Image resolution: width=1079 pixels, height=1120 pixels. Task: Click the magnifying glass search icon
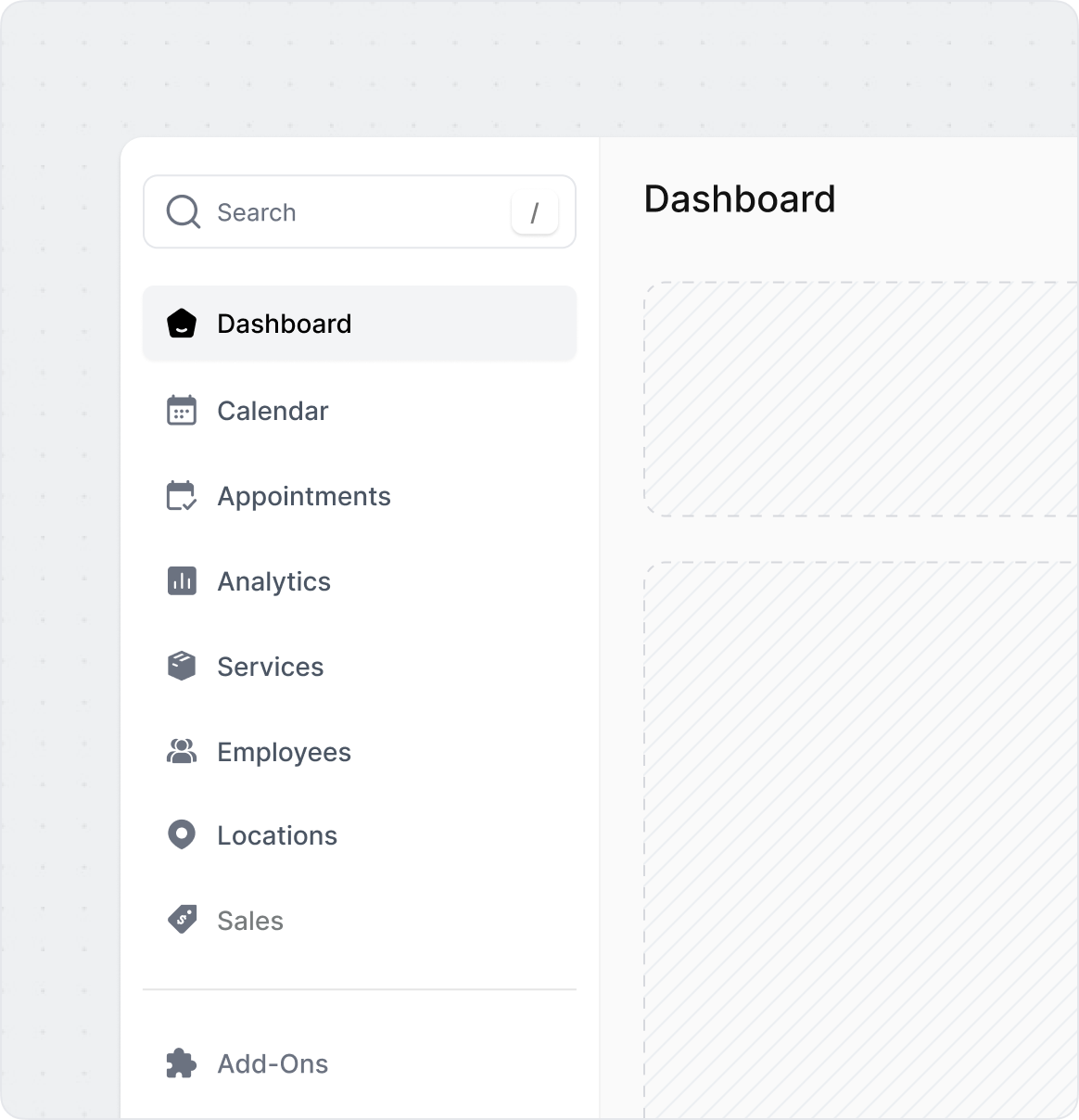183,212
